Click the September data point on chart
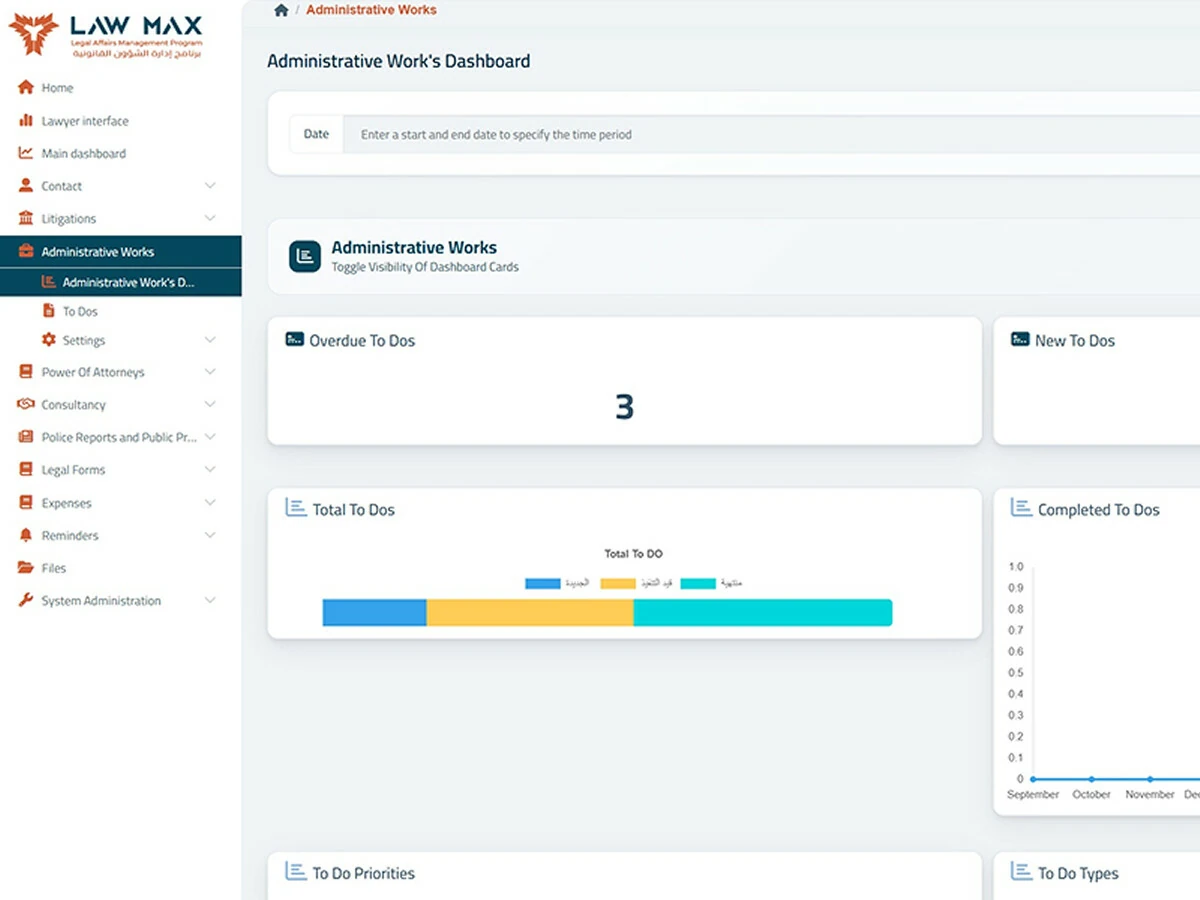The height and width of the screenshot is (900, 1200). coord(1033,779)
